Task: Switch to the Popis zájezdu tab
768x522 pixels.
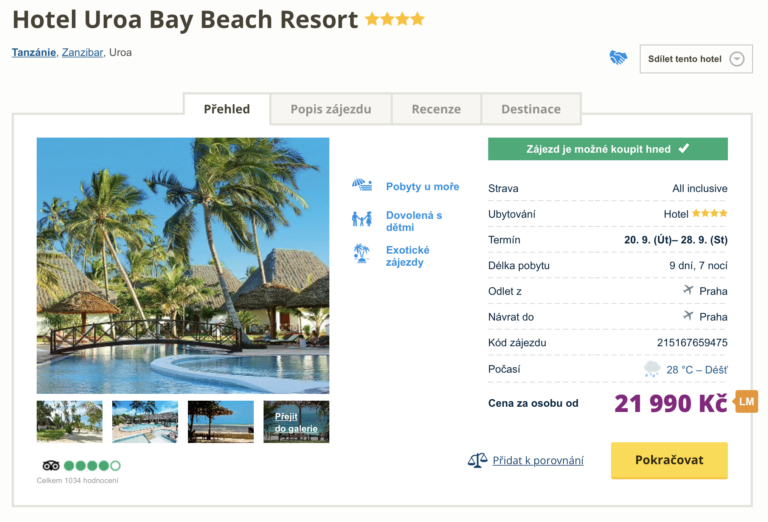Action: pyautogui.click(x=330, y=109)
